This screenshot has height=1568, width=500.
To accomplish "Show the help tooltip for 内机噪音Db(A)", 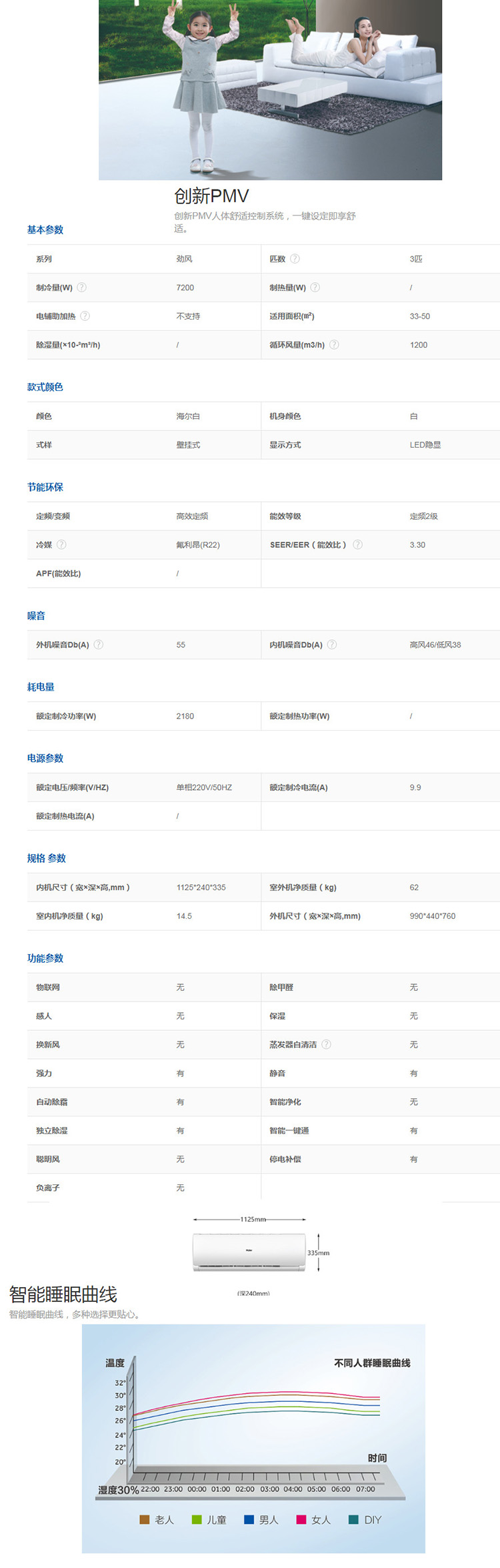I will [x=332, y=645].
